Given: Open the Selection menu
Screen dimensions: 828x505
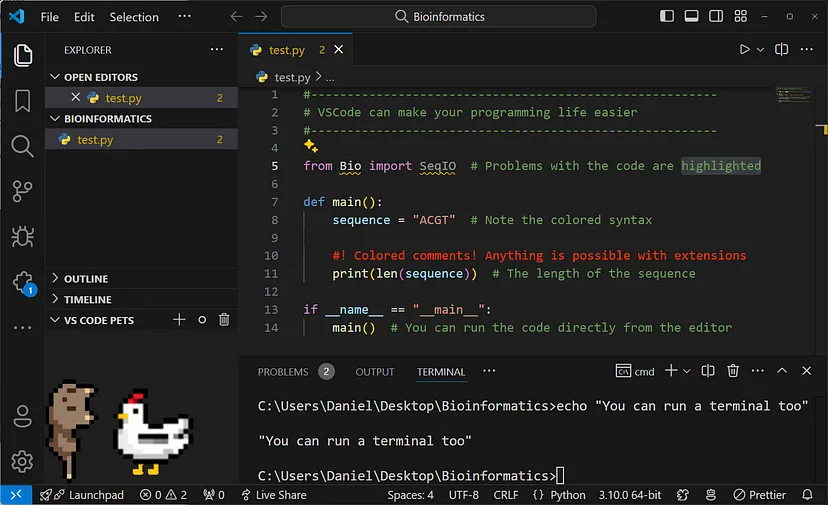Looking at the screenshot, I should tap(134, 17).
